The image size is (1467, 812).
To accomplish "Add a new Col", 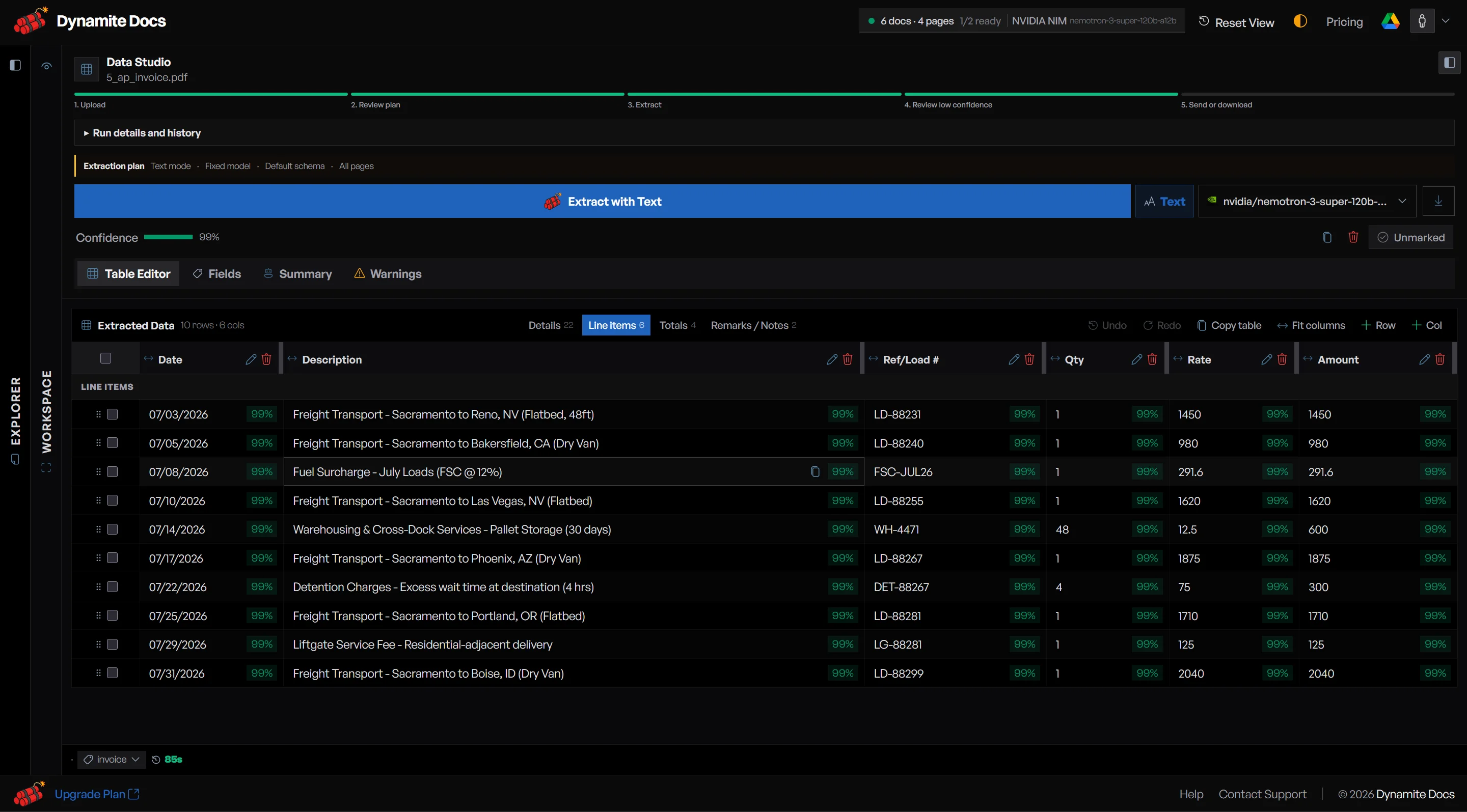I will [x=1427, y=325].
